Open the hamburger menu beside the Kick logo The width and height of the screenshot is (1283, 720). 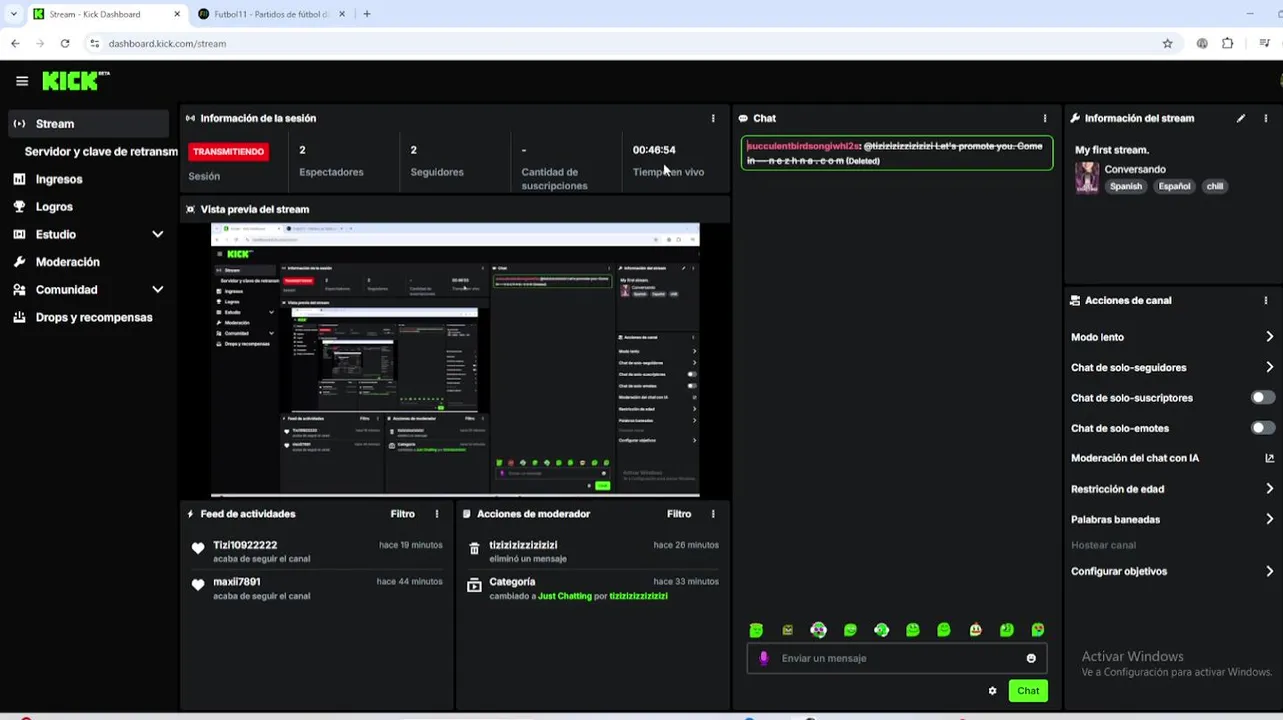pyautogui.click(x=21, y=81)
